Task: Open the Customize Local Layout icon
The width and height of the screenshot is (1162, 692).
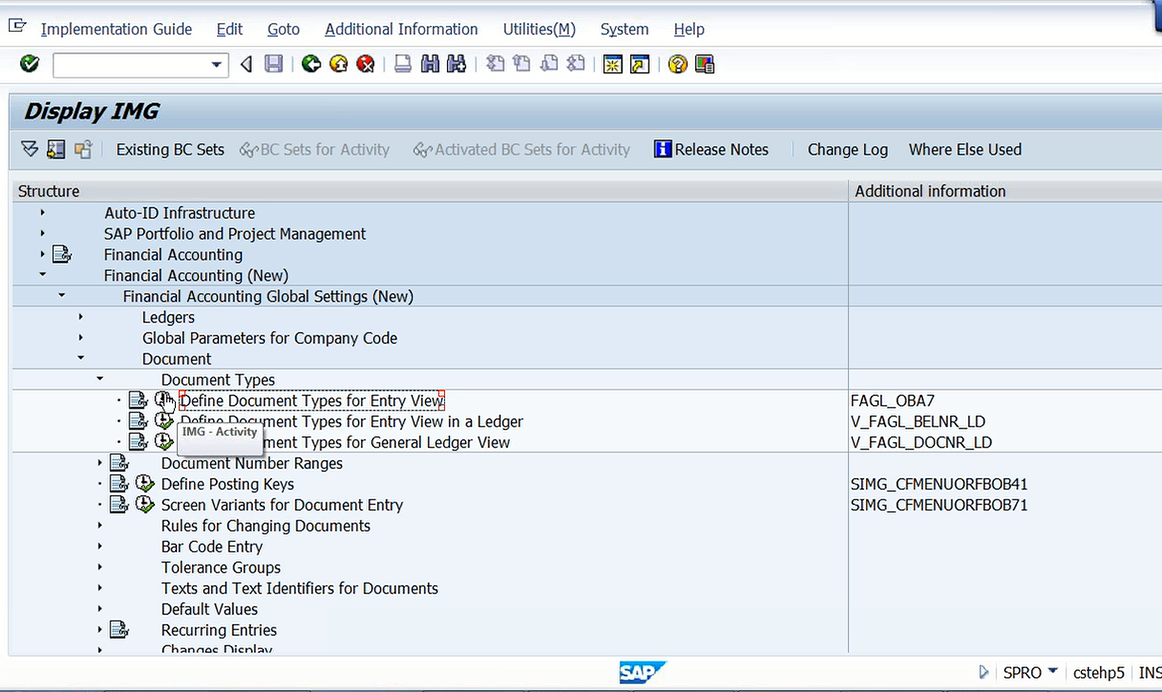Action: pyautogui.click(x=705, y=64)
